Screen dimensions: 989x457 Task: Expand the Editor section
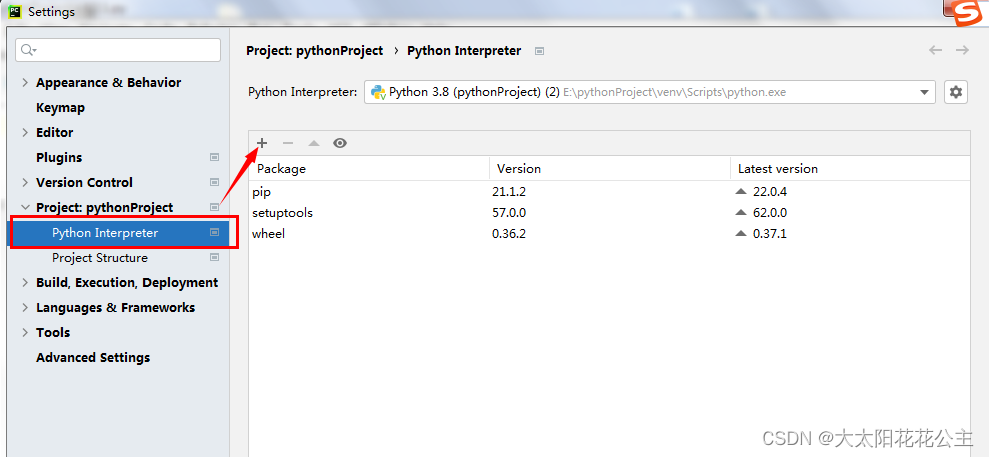[25, 132]
